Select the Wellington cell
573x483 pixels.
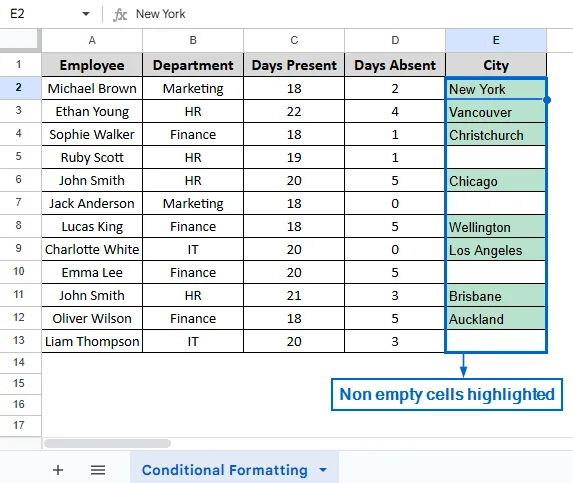click(496, 226)
